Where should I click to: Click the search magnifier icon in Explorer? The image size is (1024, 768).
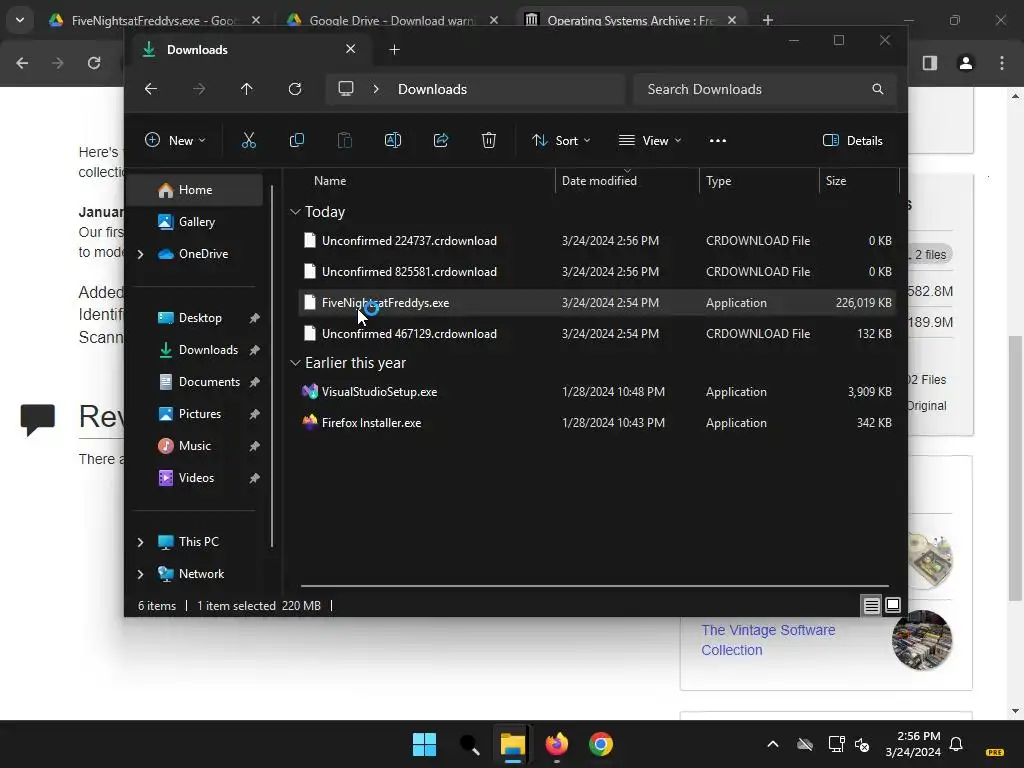coord(878,89)
